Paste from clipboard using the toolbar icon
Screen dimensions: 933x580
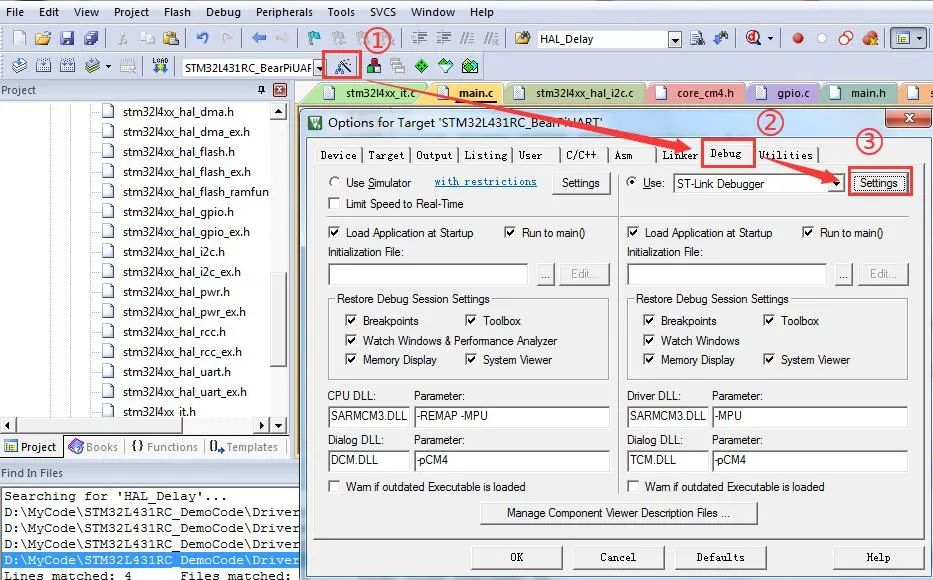coord(171,39)
